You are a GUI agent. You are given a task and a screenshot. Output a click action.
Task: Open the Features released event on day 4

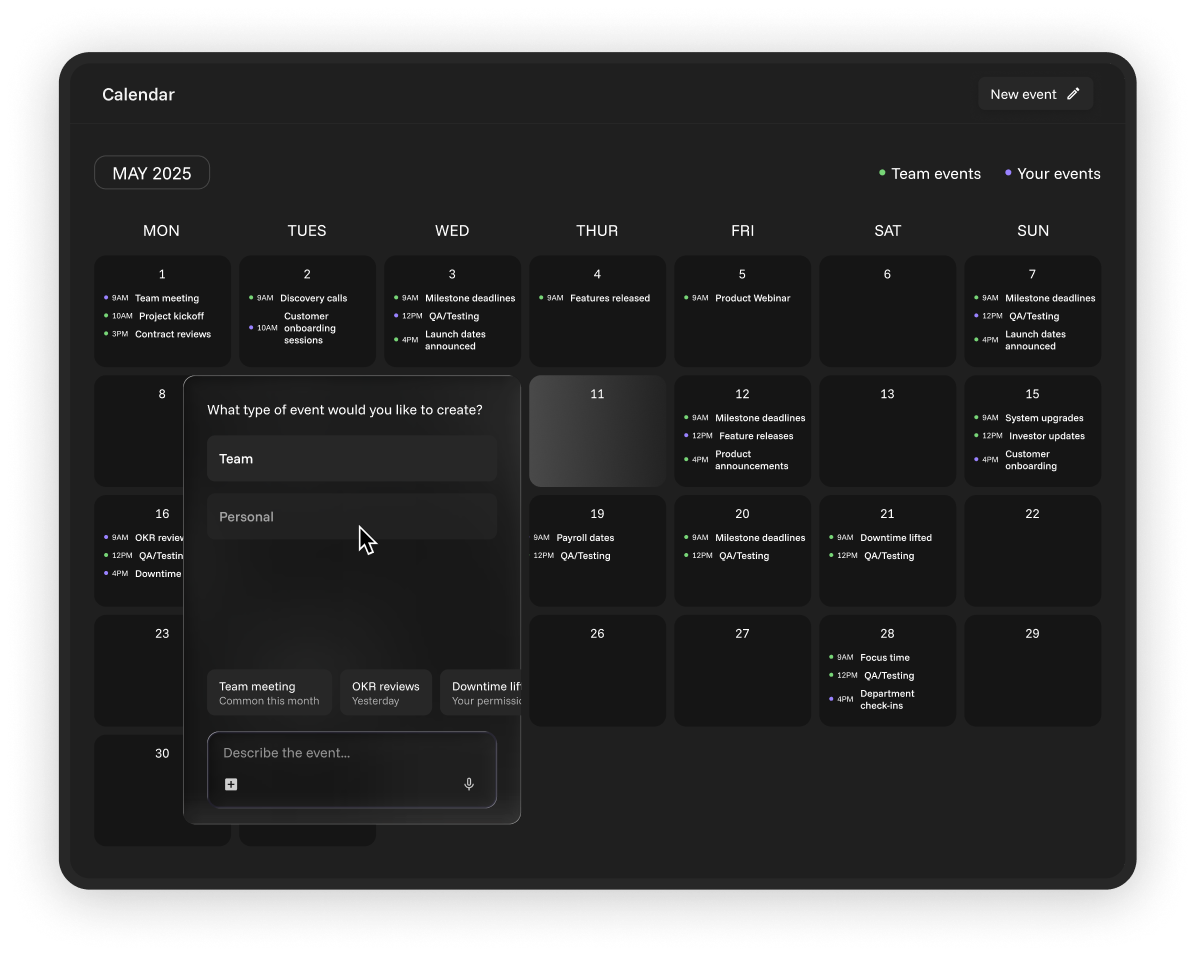pyautogui.click(x=609, y=298)
